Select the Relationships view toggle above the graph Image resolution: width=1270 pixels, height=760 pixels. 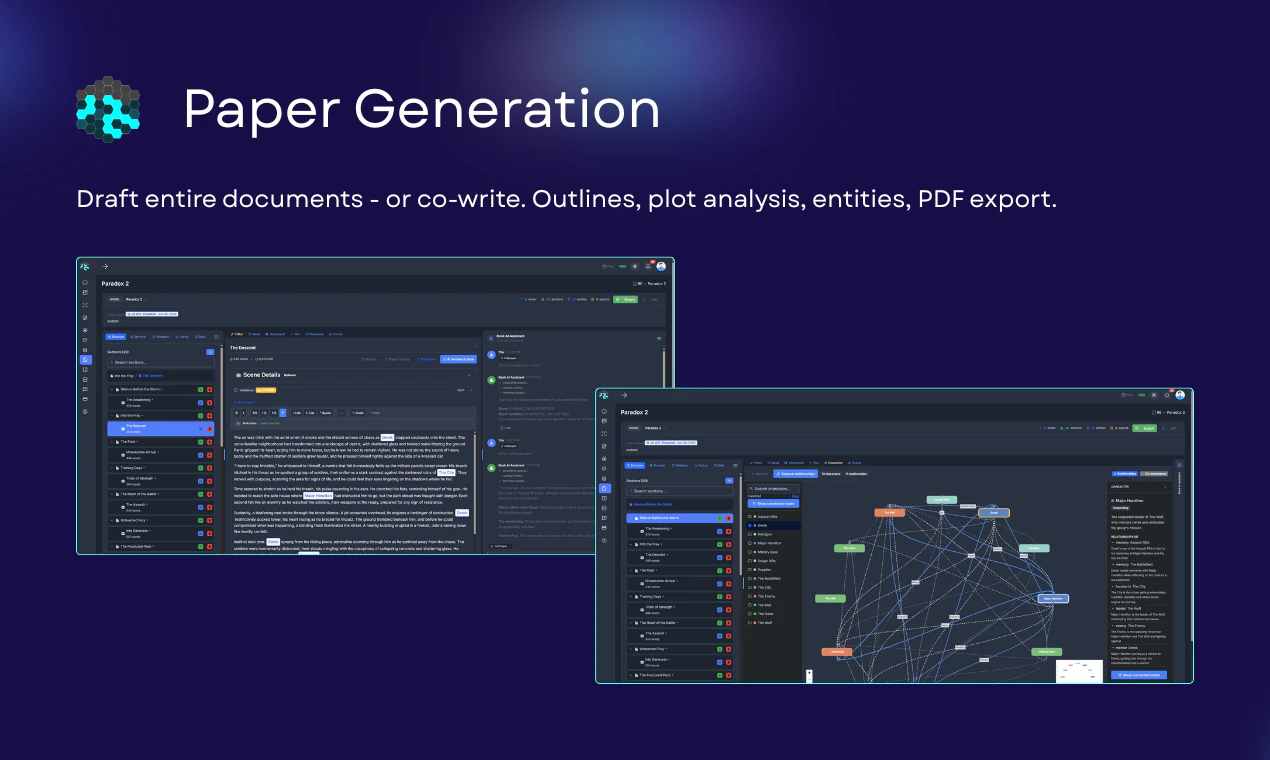(1125, 474)
